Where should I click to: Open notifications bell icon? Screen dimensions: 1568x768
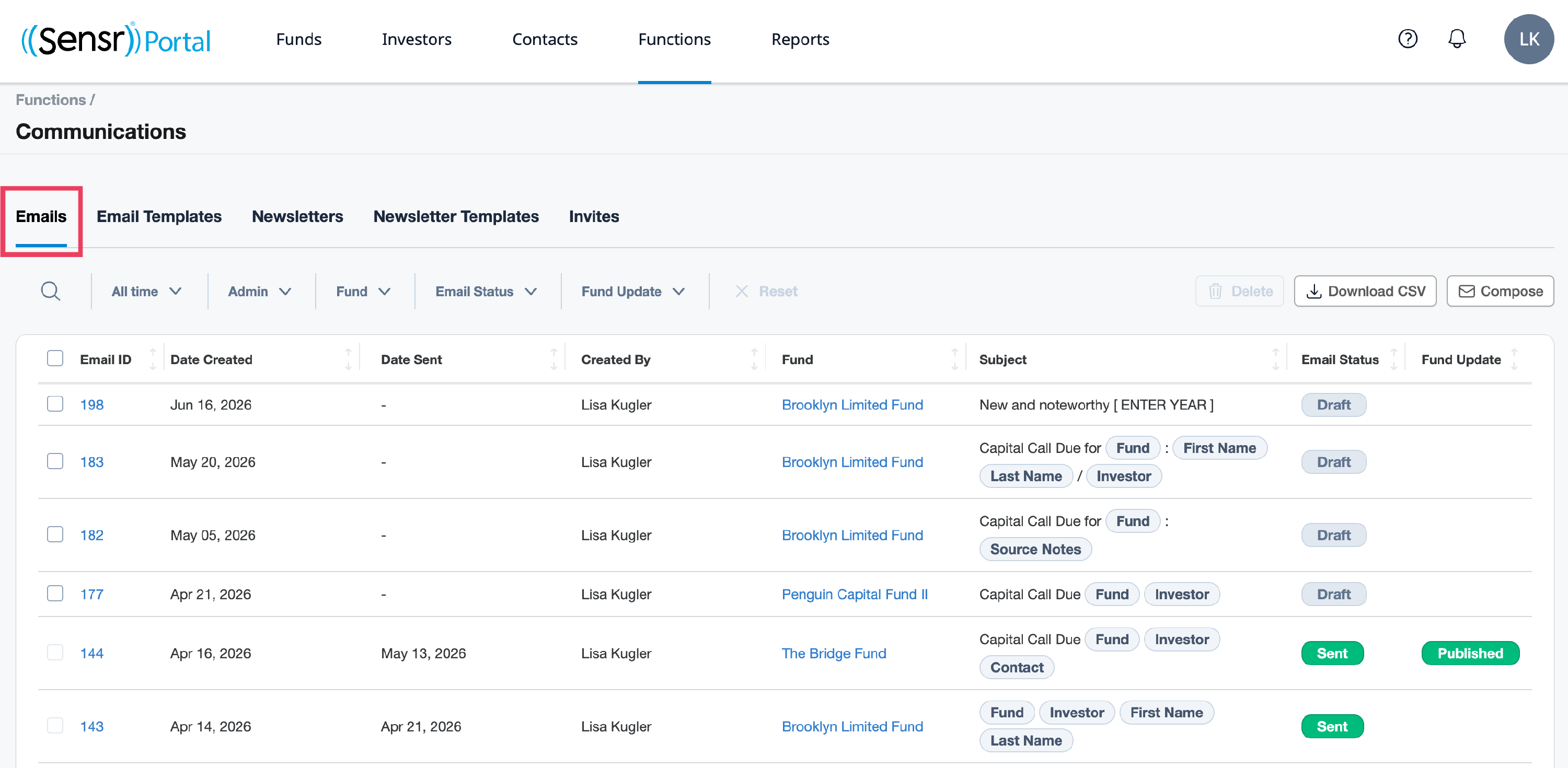(x=1457, y=39)
